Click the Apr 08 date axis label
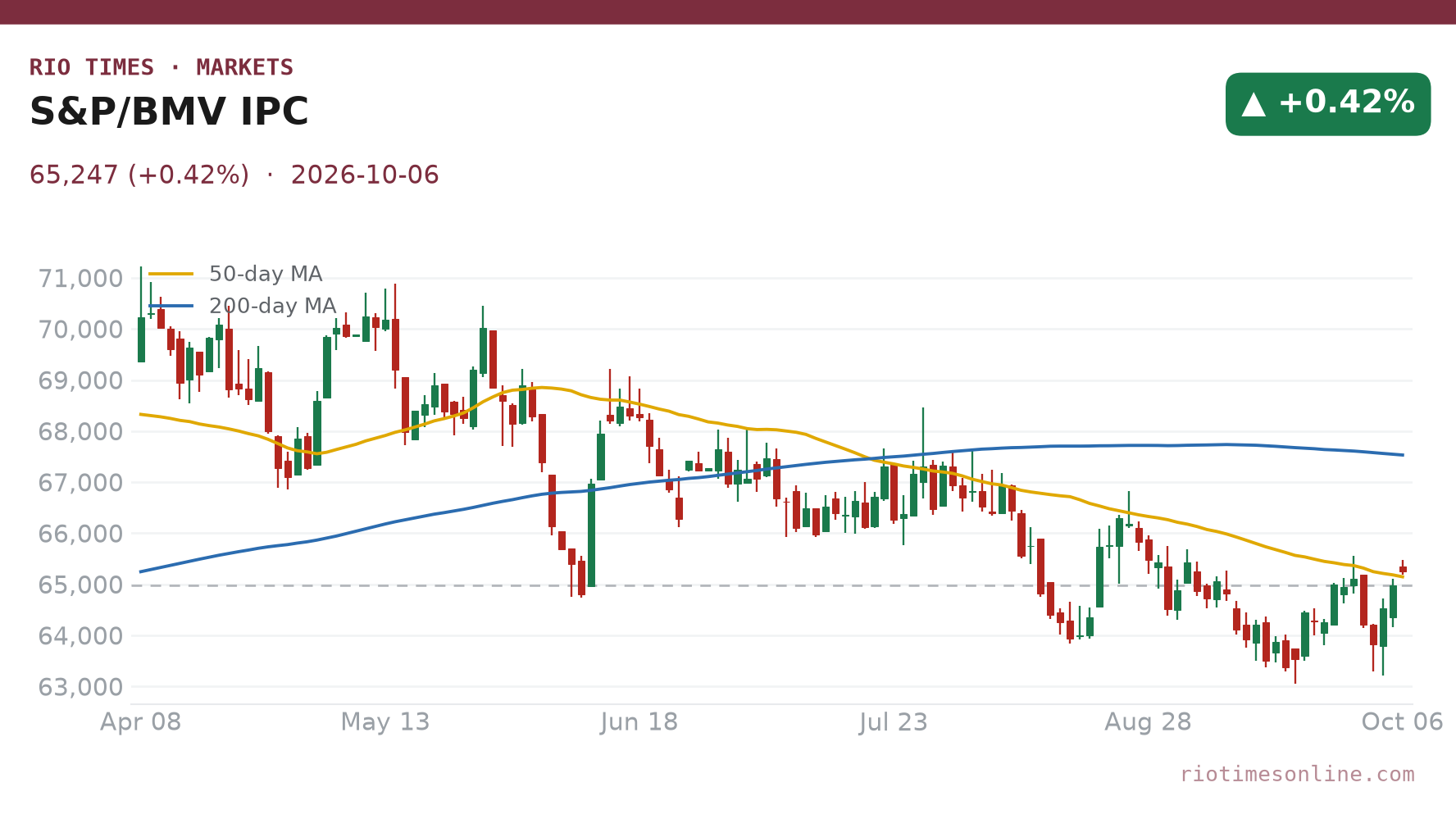The width and height of the screenshot is (1456, 819). pos(141,722)
